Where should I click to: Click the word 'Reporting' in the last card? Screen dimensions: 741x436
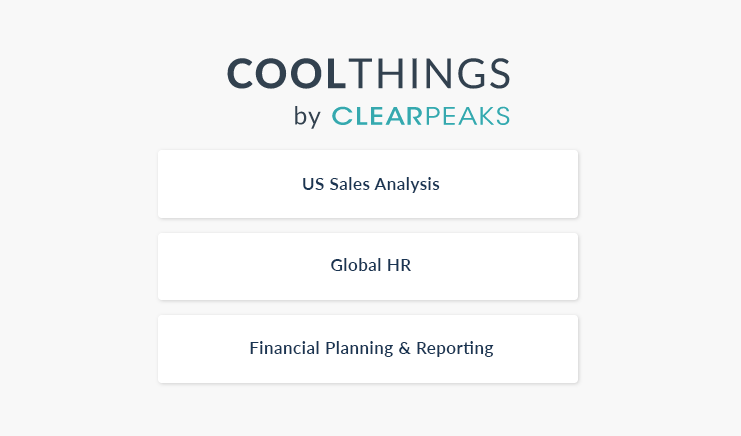coord(455,348)
